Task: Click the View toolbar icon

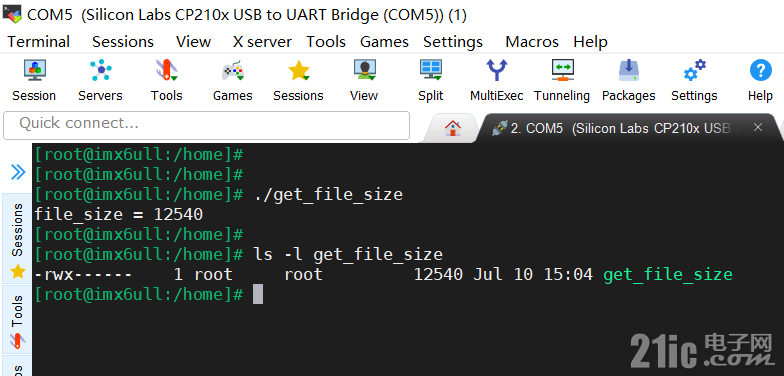Action: (x=364, y=70)
